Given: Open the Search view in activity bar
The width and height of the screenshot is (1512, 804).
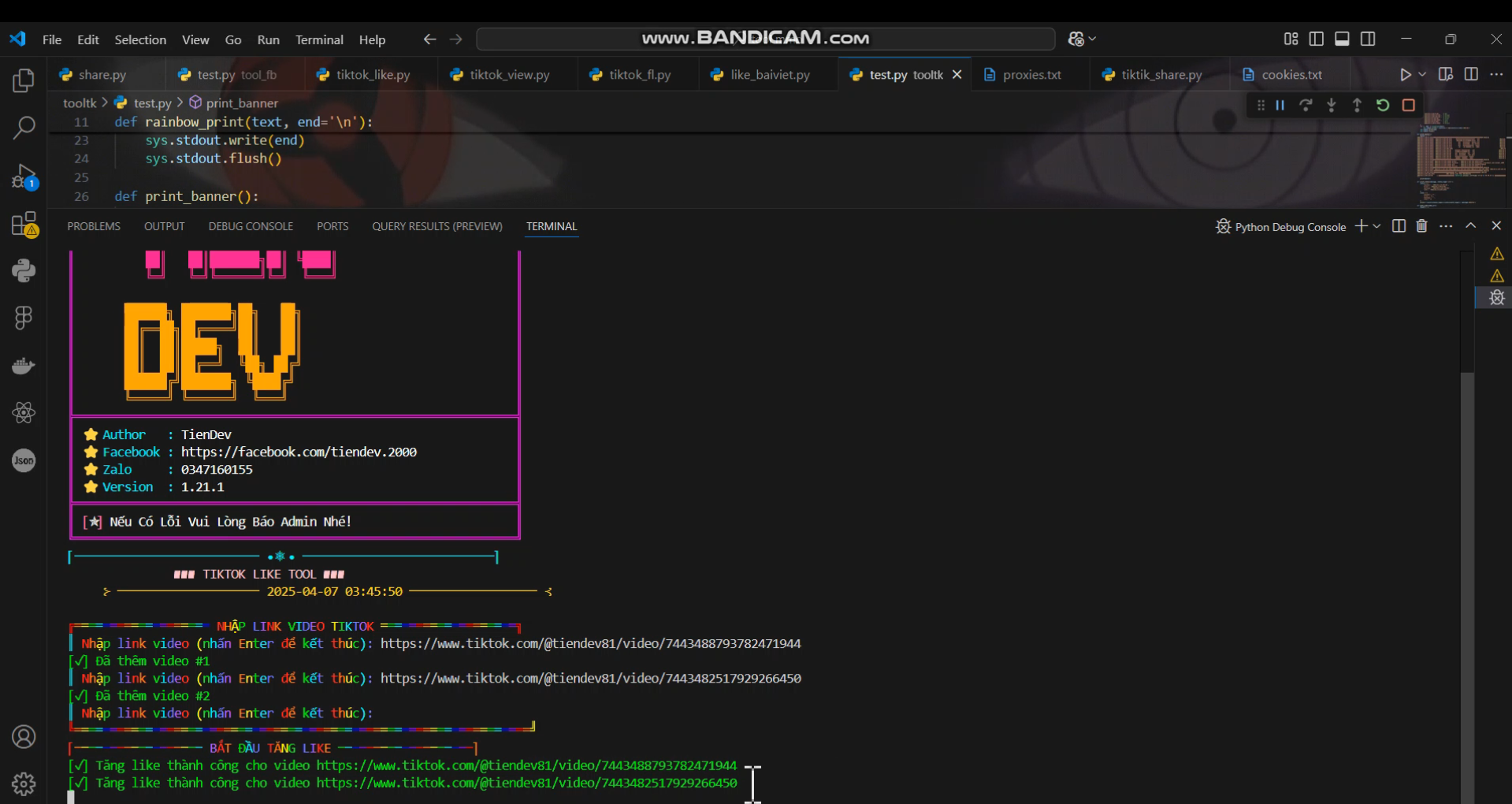Looking at the screenshot, I should [x=24, y=128].
